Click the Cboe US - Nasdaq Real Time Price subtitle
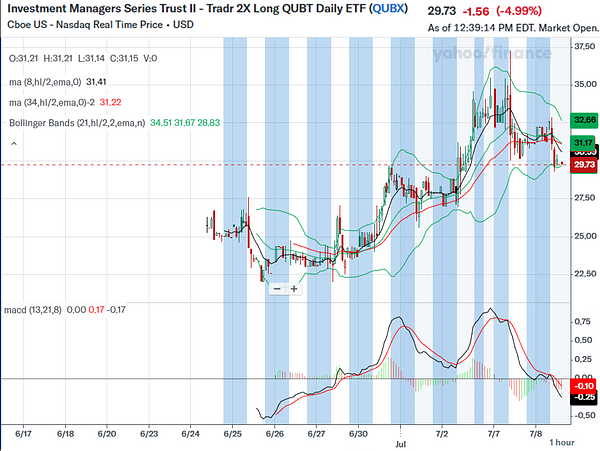Screen dimensions: 600x451 [x=100, y=25]
